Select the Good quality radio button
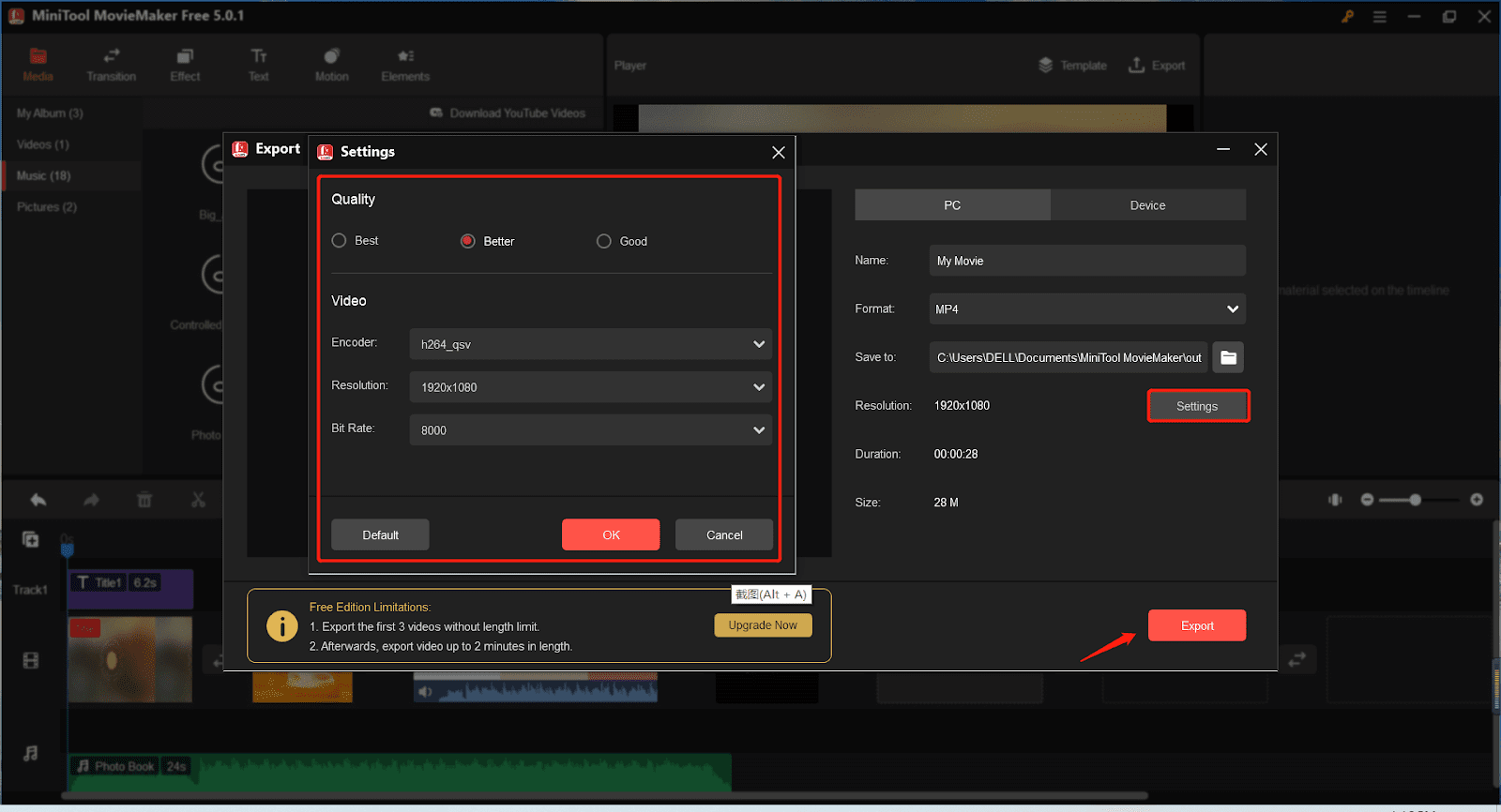The width and height of the screenshot is (1501, 812). pyautogui.click(x=604, y=241)
